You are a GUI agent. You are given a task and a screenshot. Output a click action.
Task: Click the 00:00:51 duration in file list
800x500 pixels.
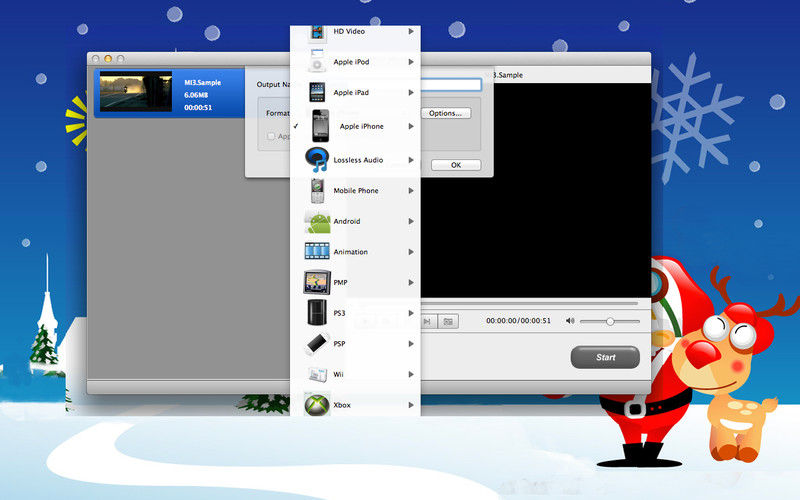click(x=198, y=108)
